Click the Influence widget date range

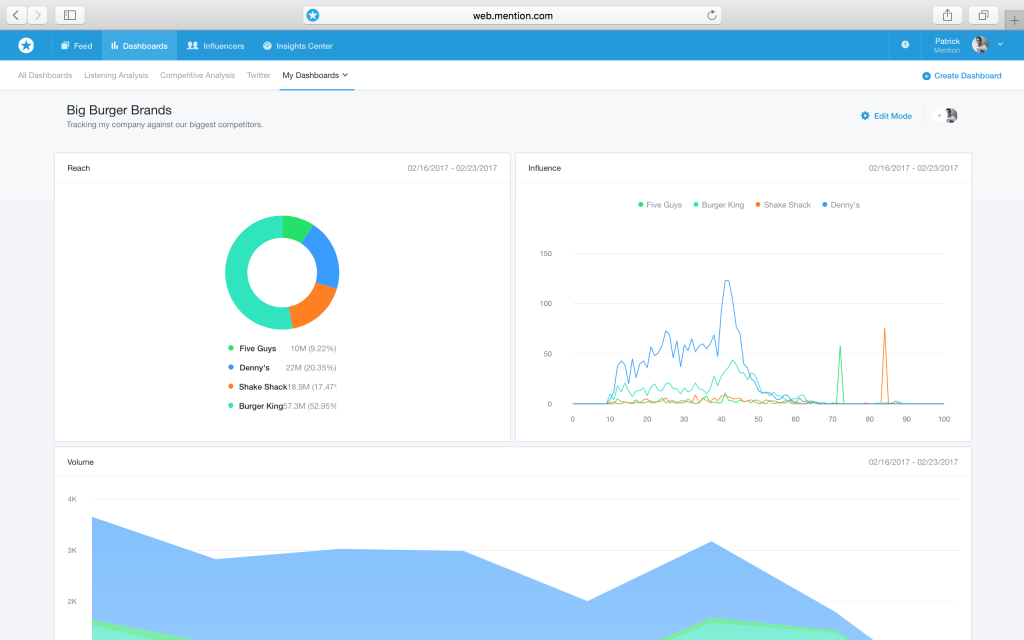(x=913, y=168)
